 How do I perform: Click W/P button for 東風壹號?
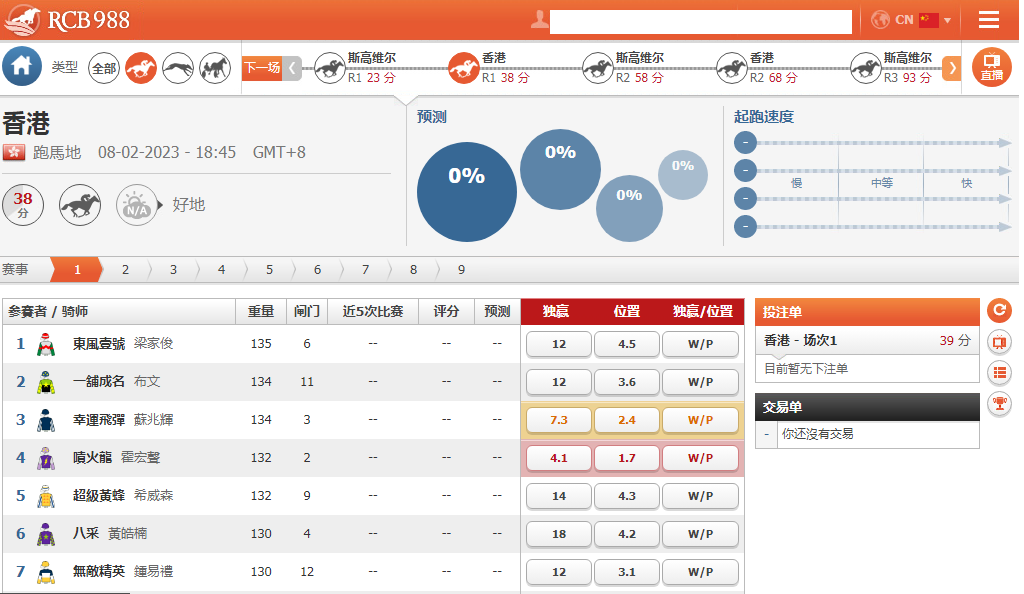pos(700,344)
